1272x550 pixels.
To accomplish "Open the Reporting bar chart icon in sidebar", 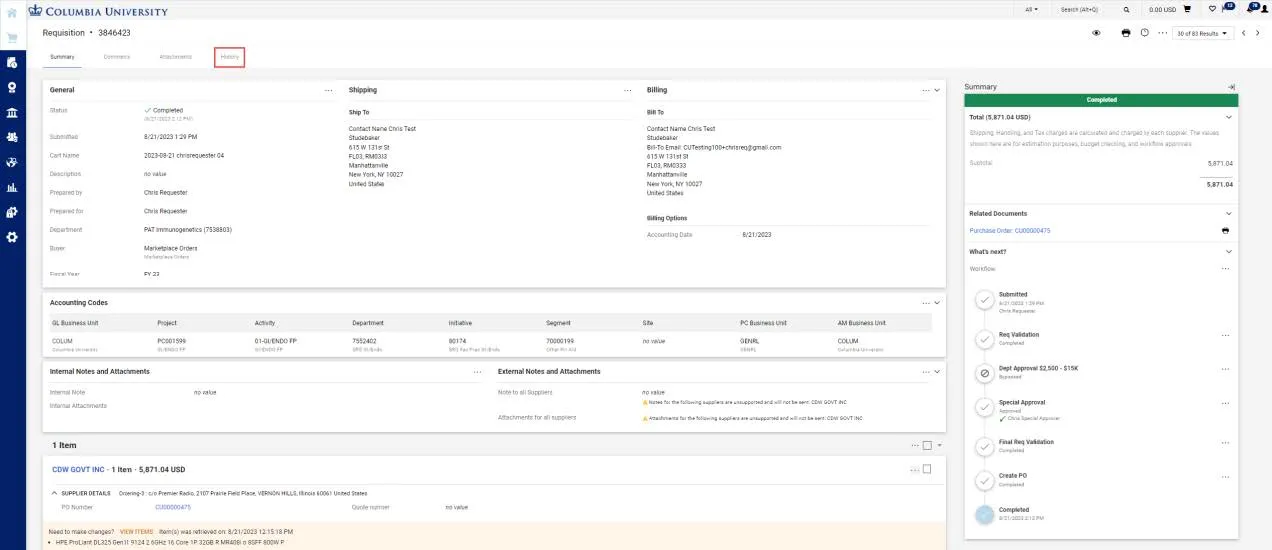I will click(12, 187).
